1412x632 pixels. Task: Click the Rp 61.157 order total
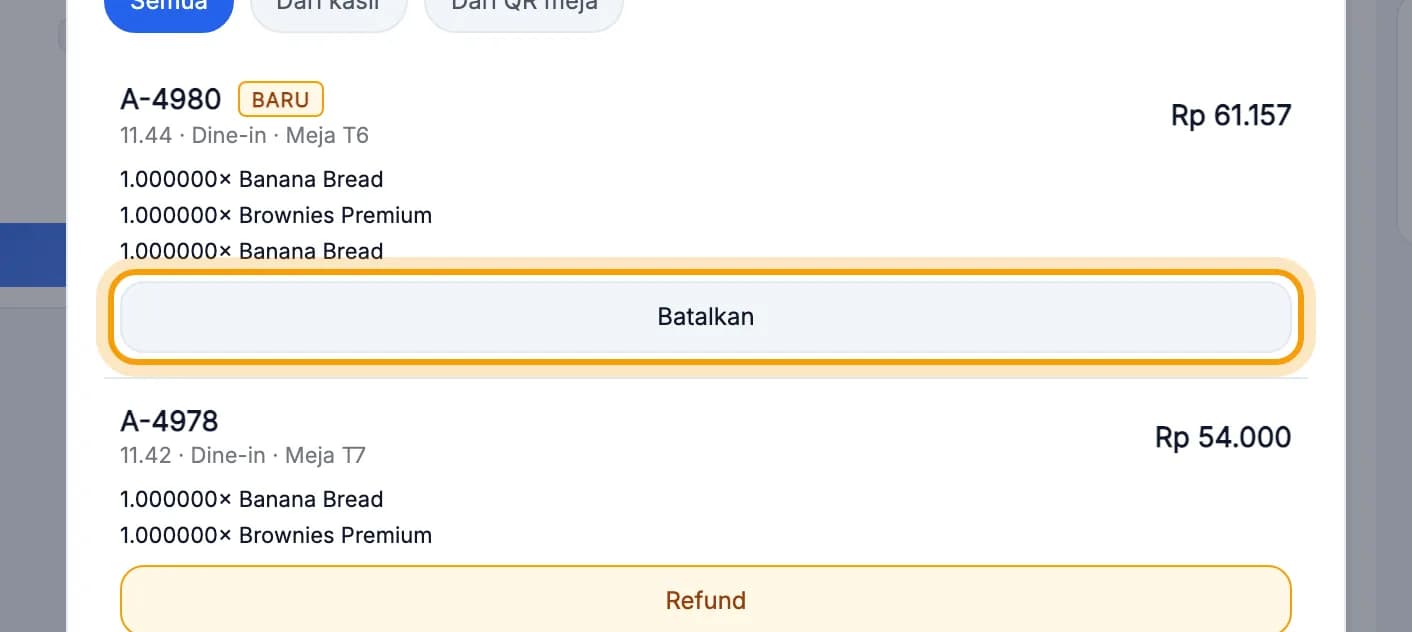[1231, 115]
